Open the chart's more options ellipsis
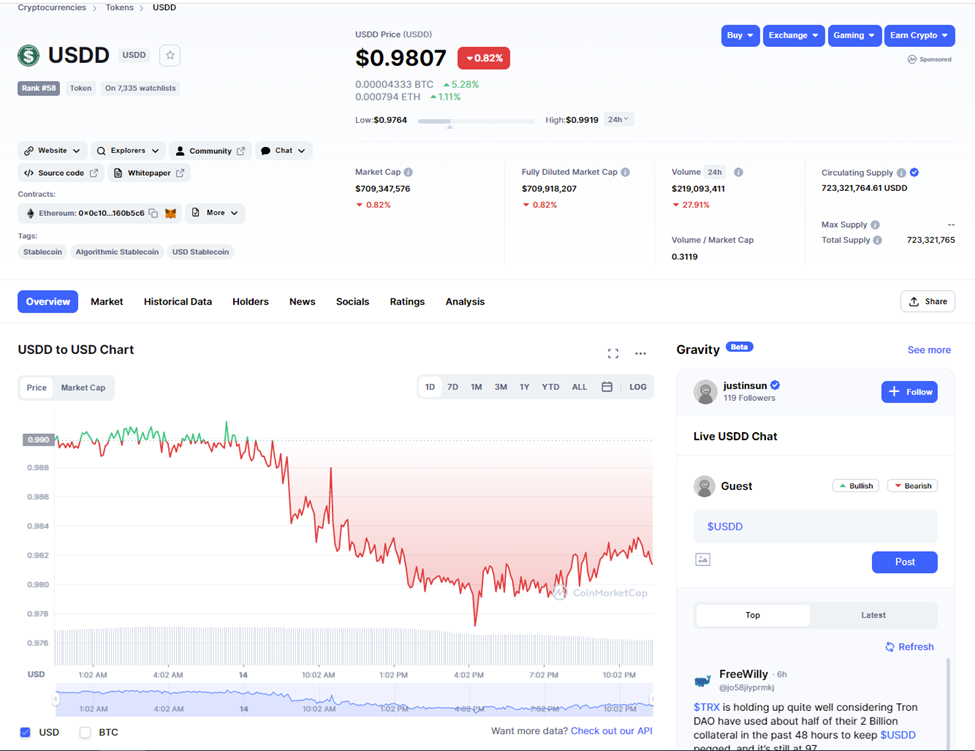This screenshot has height=751, width=975. click(x=640, y=353)
